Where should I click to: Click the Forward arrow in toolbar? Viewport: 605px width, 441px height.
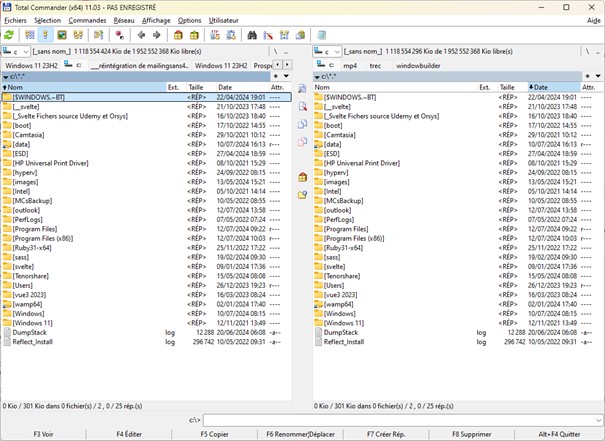[x=156, y=35]
